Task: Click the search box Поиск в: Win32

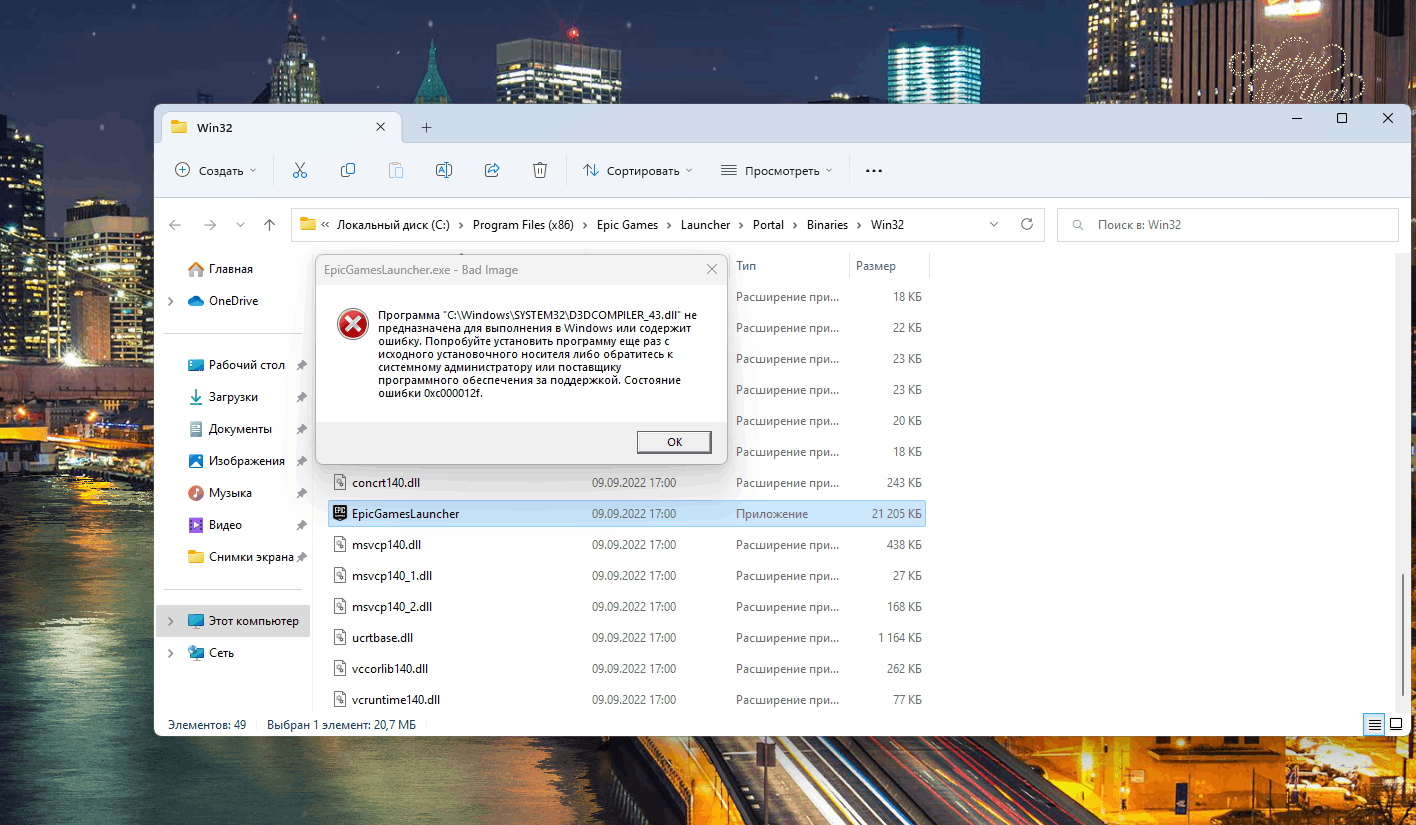Action: [1227, 225]
